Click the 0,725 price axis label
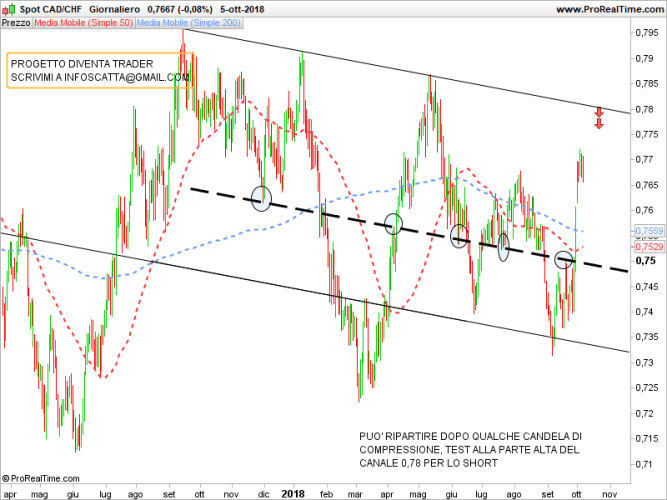 [x=647, y=388]
